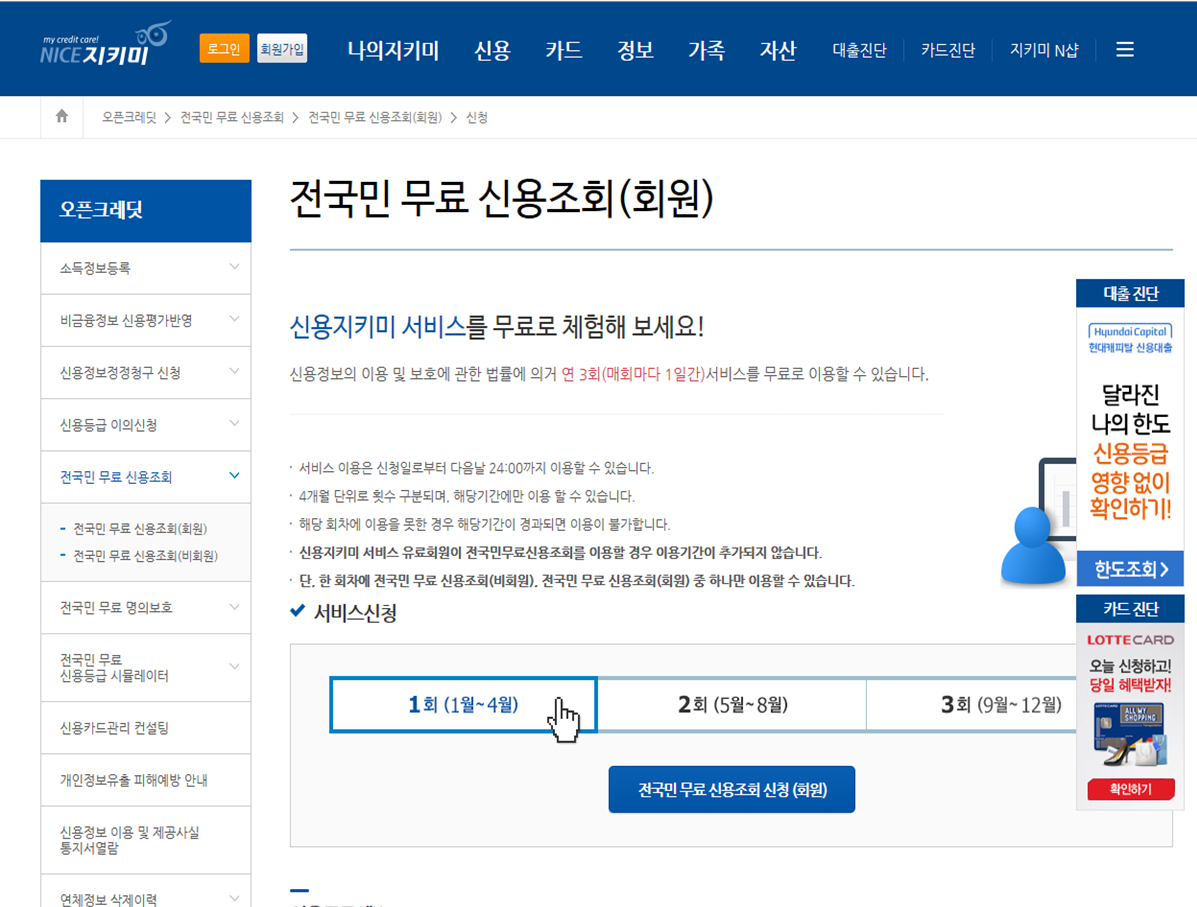Open the 정보 menu
The image size is (1197, 907).
click(635, 50)
